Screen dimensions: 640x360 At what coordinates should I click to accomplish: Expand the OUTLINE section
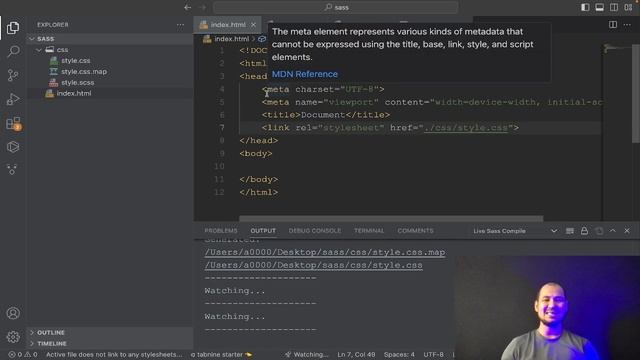[x=110, y=333]
